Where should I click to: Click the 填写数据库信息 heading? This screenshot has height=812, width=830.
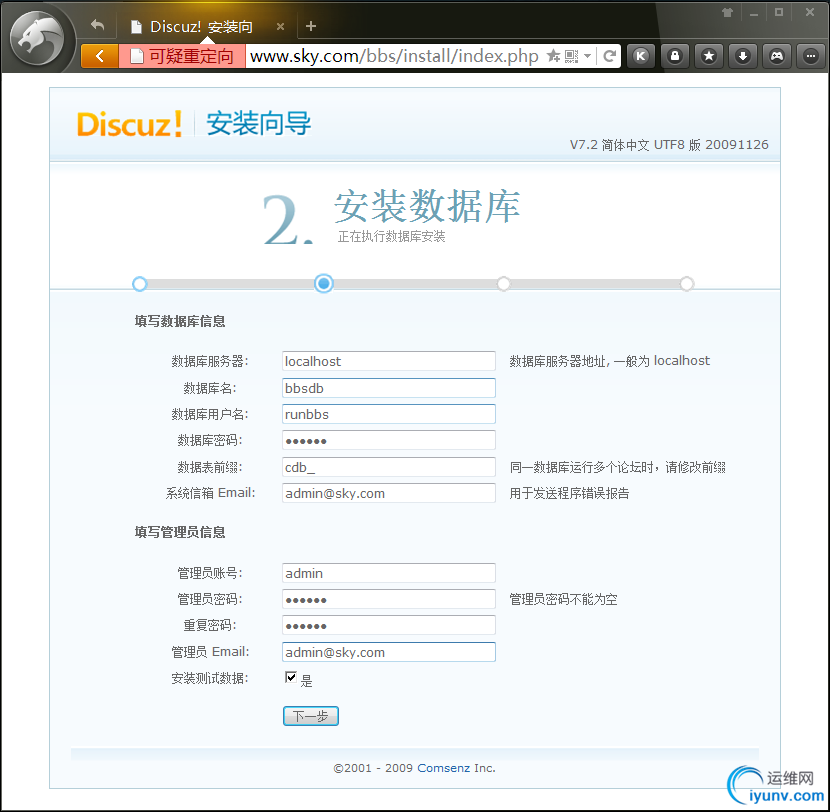point(180,321)
